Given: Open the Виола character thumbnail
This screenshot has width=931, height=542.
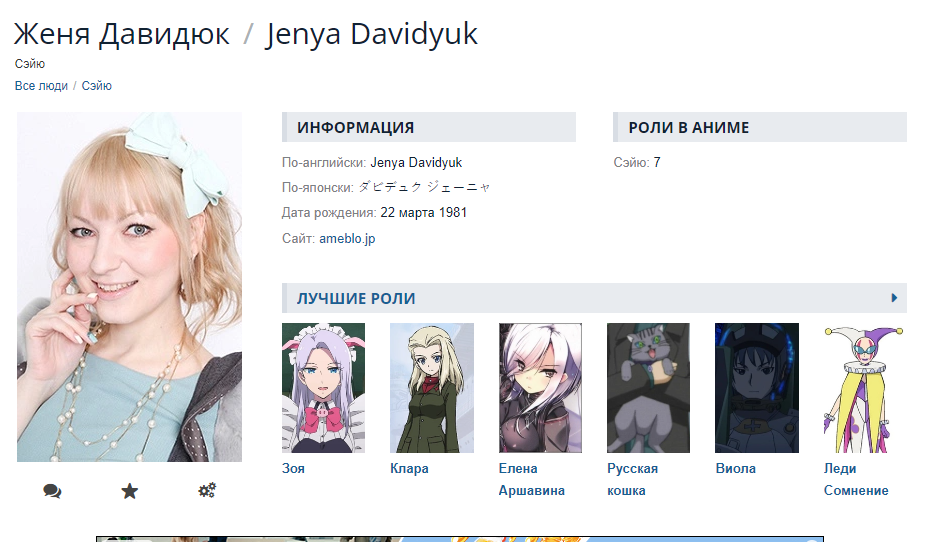Looking at the screenshot, I should (756, 387).
